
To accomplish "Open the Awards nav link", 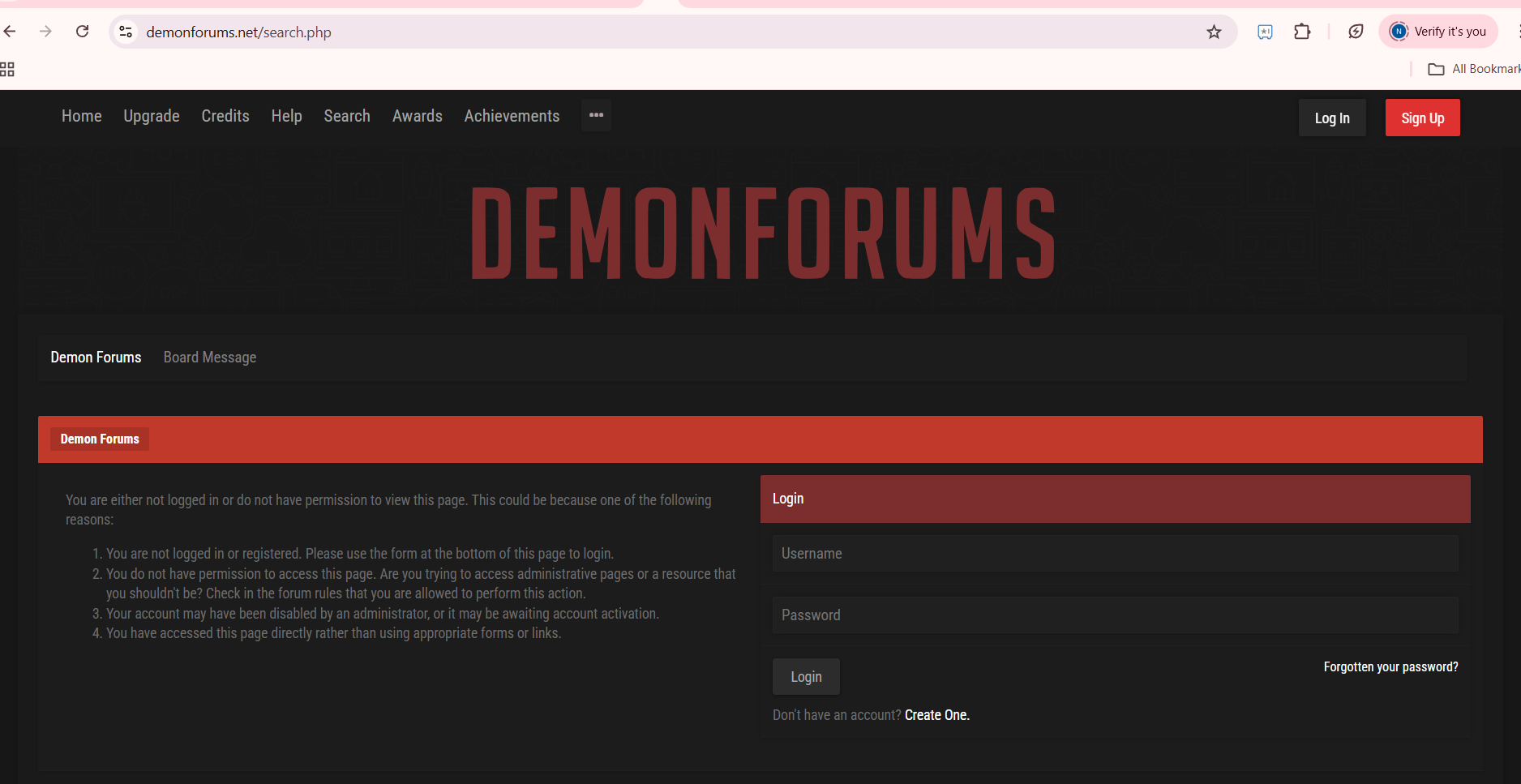I will click(x=418, y=116).
